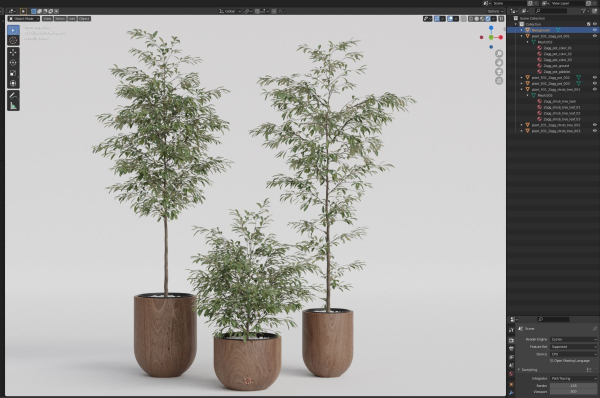The image size is (600, 398).
Task: Open the World properties red globe tab
Action: point(512,374)
